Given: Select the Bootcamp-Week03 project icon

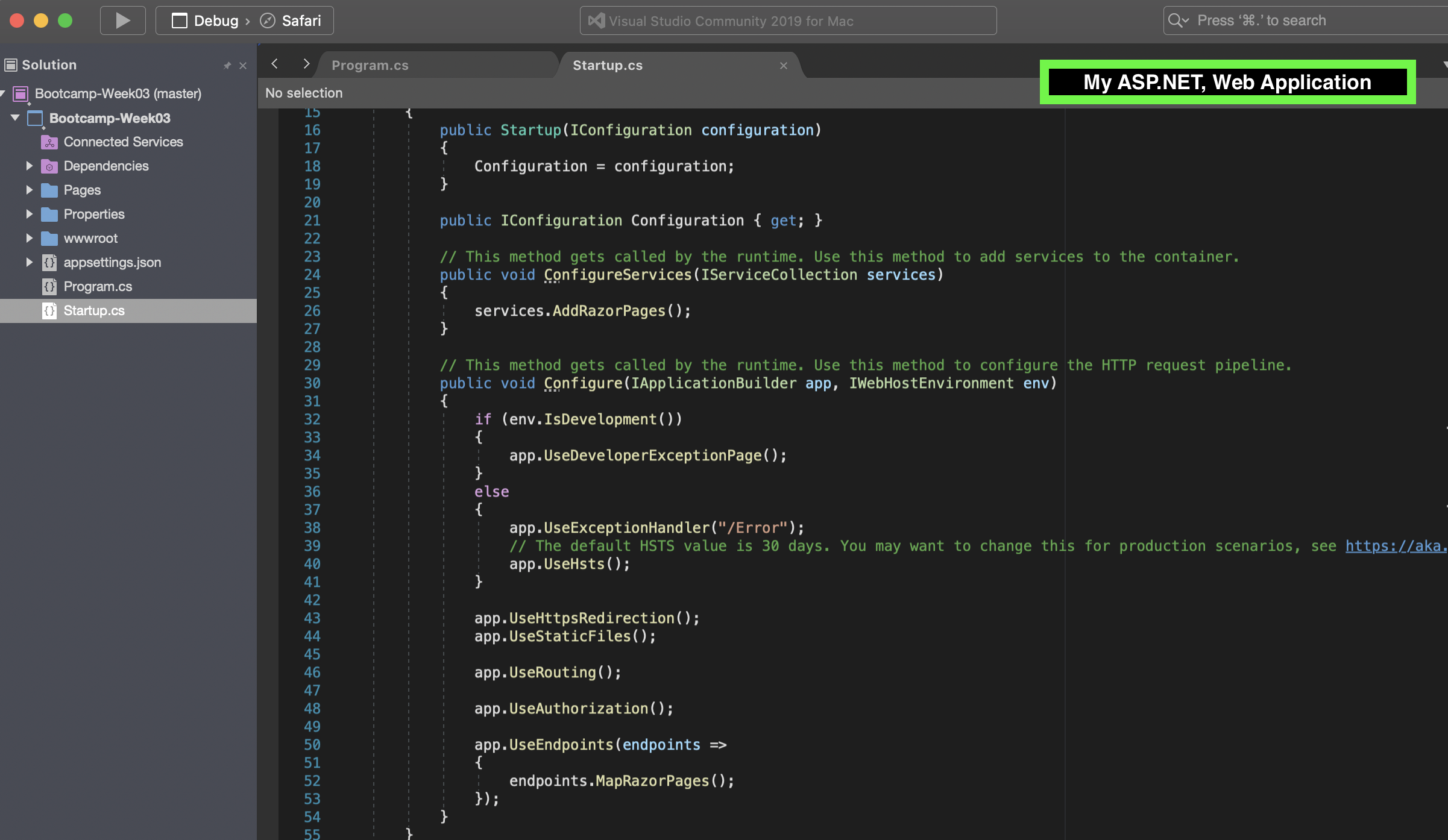Looking at the screenshot, I should click(36, 118).
